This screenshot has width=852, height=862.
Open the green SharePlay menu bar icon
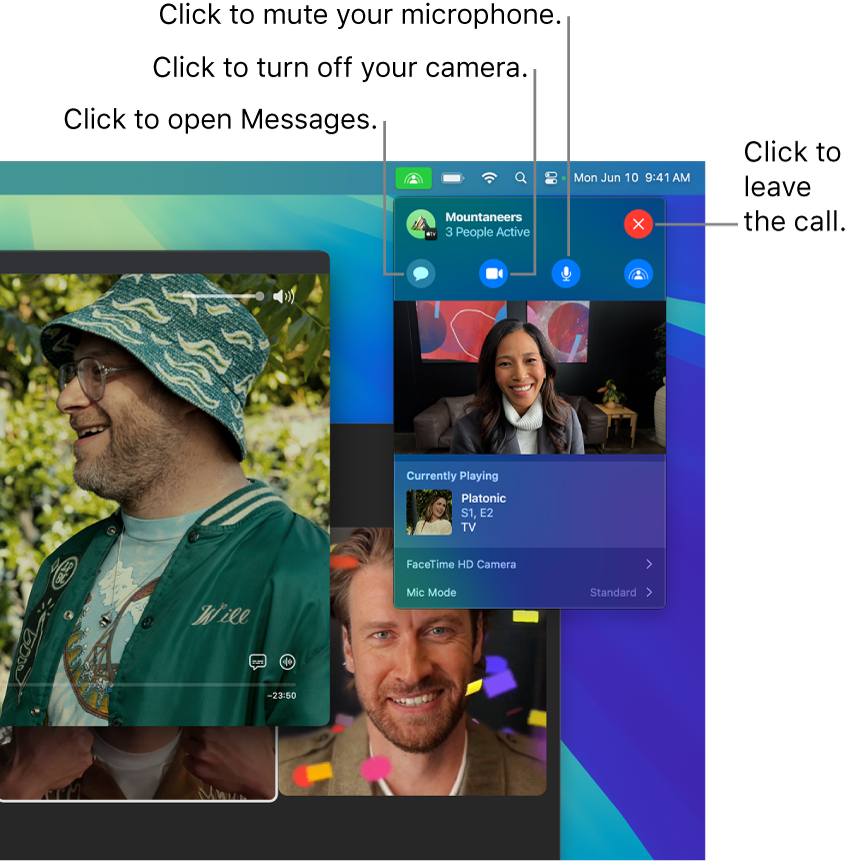(413, 178)
